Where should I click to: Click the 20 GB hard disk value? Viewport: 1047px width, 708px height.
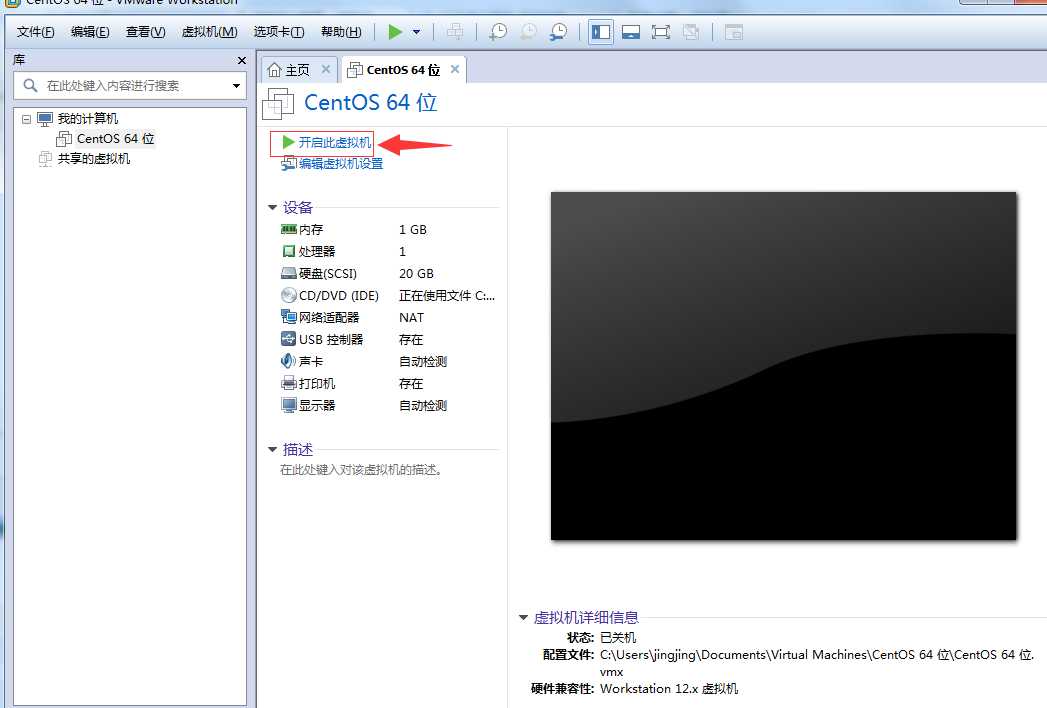tap(416, 274)
